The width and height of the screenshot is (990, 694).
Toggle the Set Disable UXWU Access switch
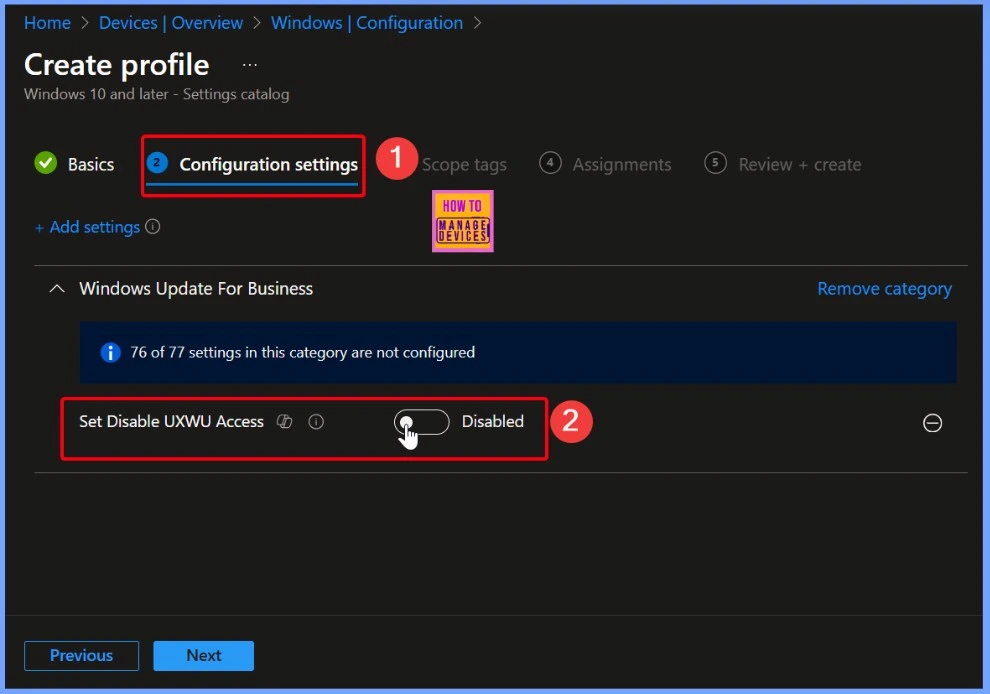(421, 422)
